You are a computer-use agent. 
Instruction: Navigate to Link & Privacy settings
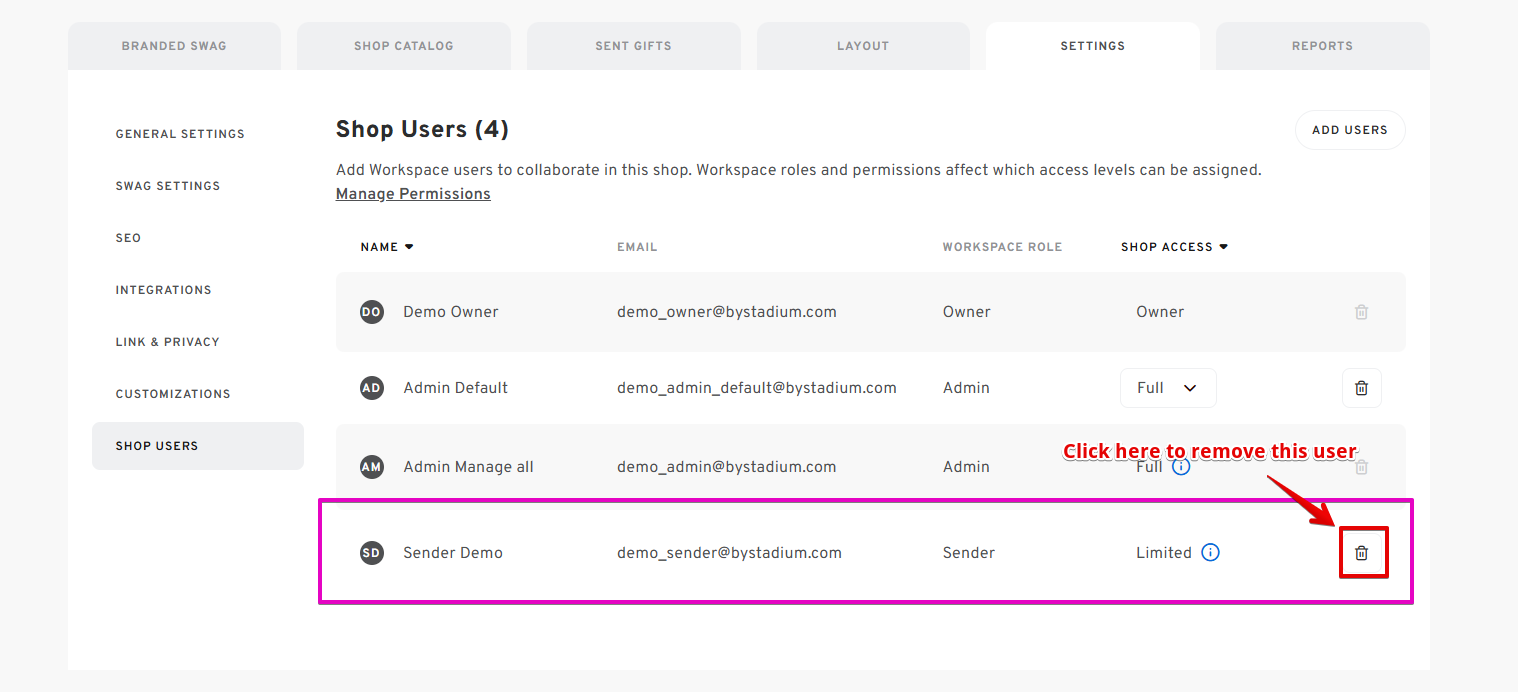click(167, 342)
